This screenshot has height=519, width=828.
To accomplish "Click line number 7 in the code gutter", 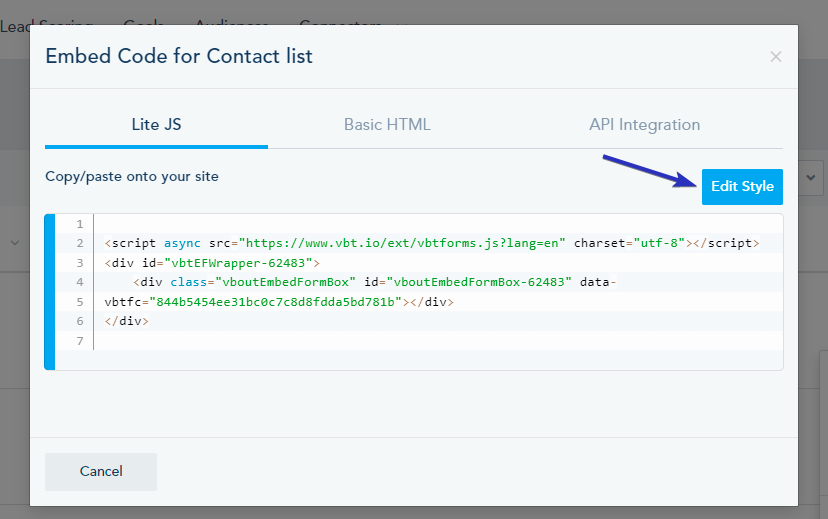I will tap(80, 341).
